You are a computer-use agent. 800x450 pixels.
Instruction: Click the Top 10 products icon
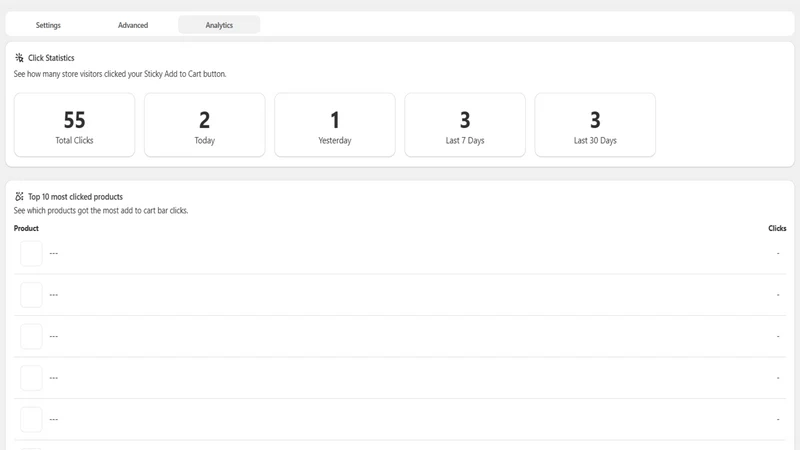point(19,196)
